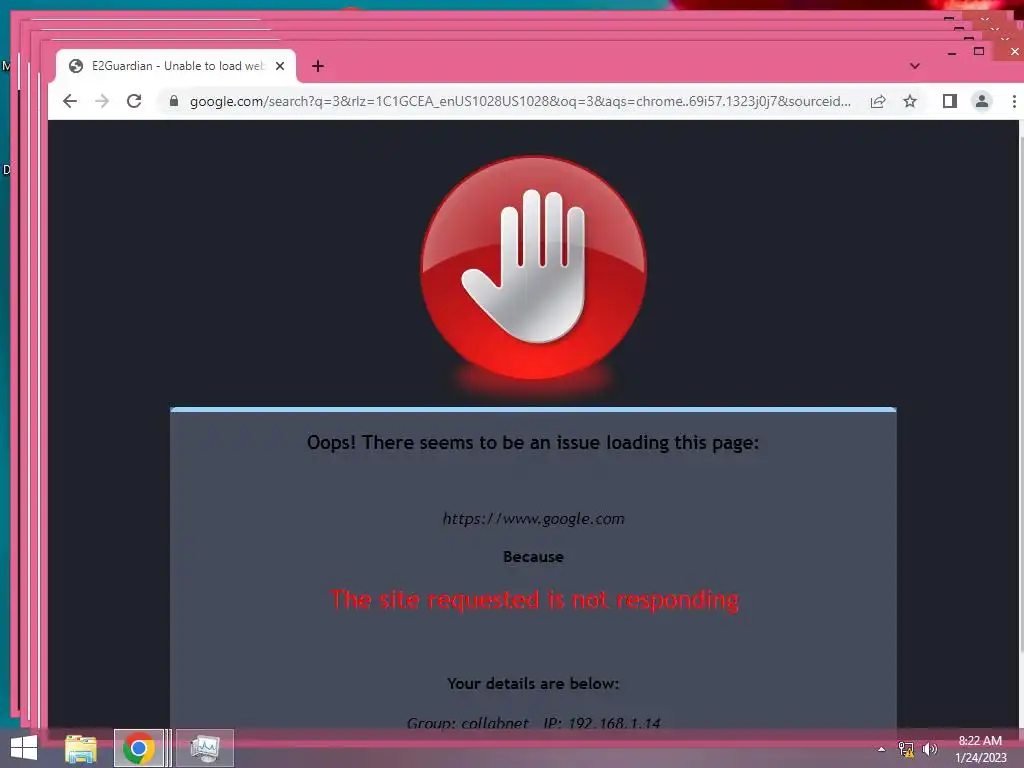This screenshot has width=1024, height=768.
Task: Show hidden system tray icons
Action: point(881,749)
